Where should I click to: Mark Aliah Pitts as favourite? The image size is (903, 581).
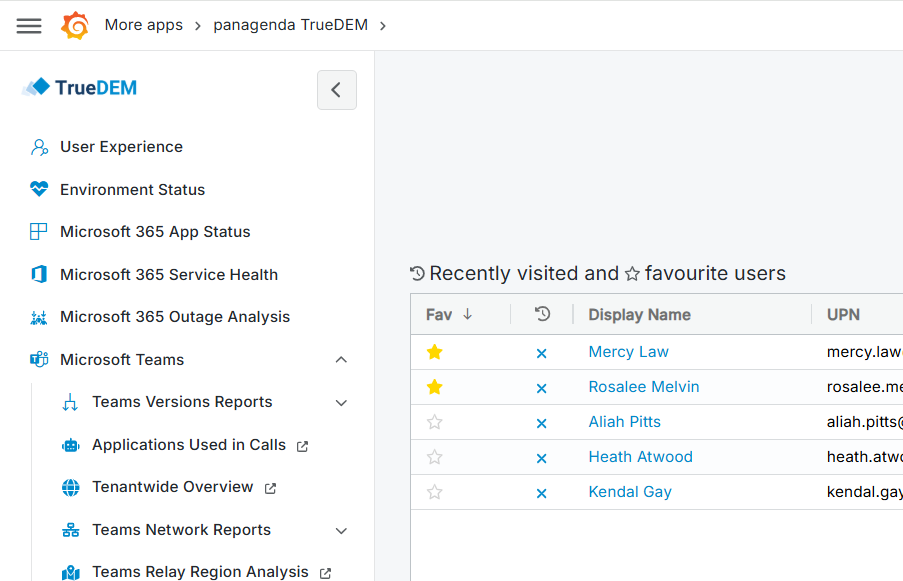[x=434, y=422]
